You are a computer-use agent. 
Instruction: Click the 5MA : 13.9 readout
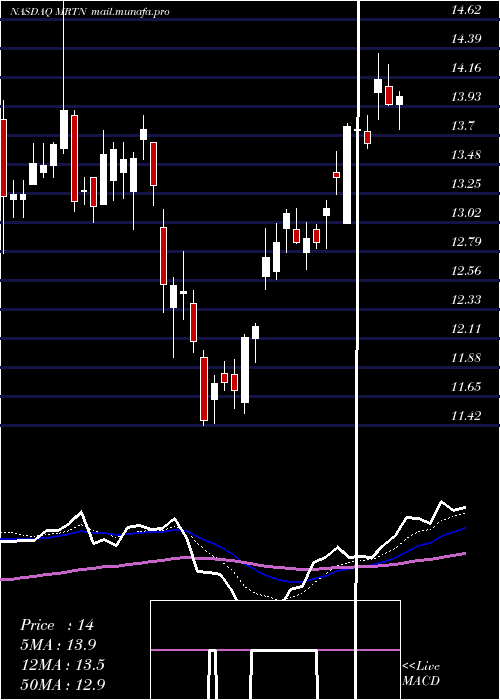tap(58, 645)
